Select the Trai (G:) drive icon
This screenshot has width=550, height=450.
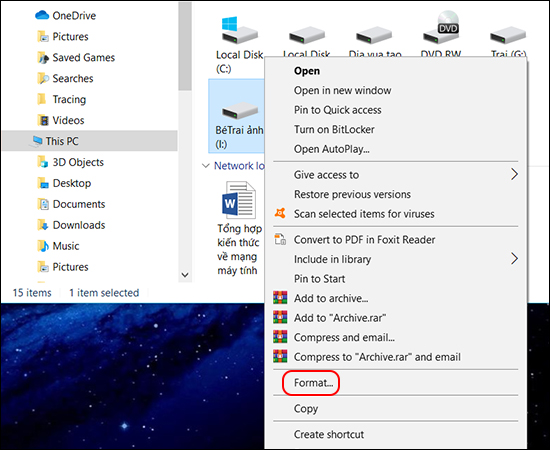tap(508, 35)
